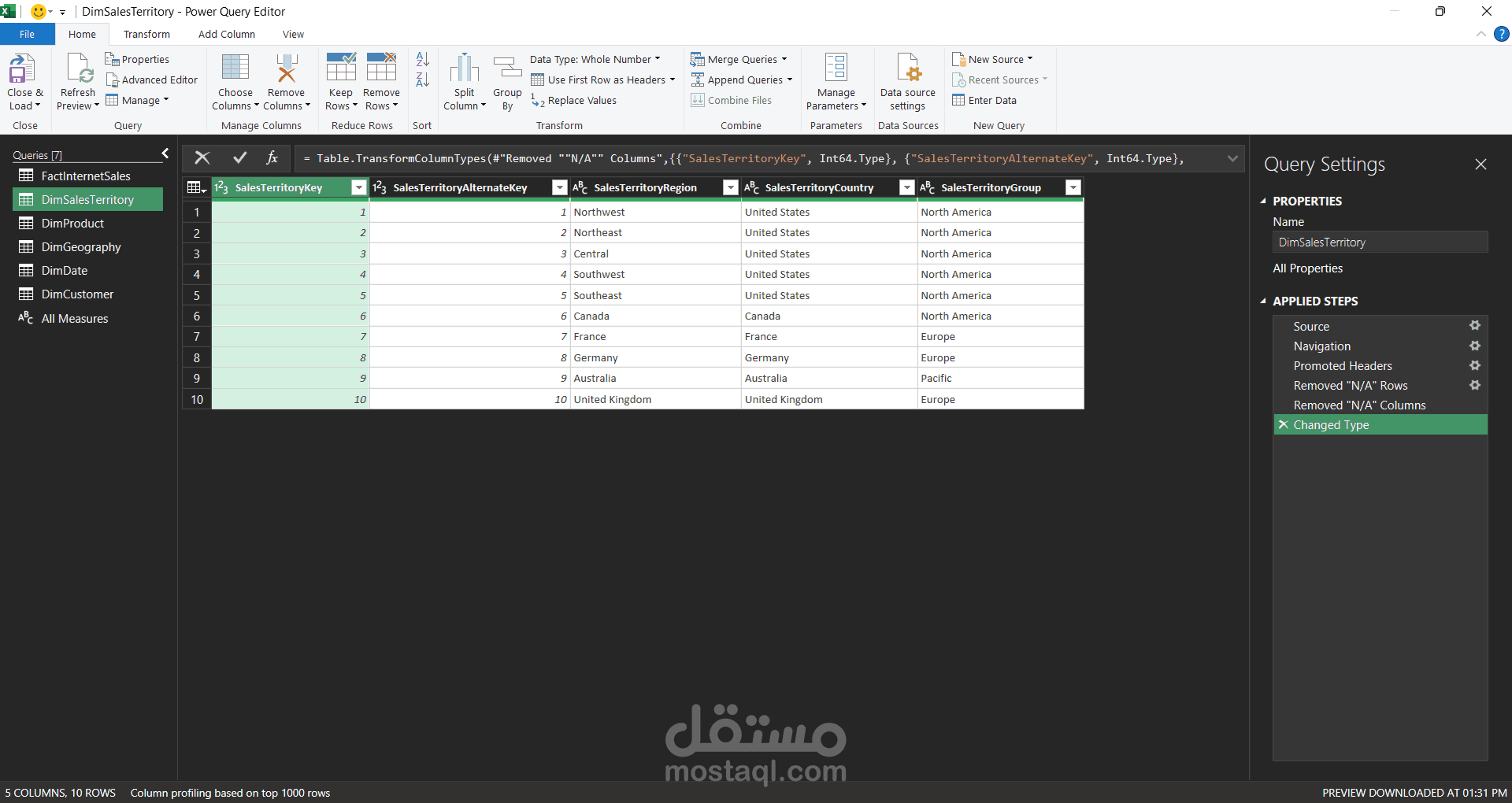Image resolution: width=1512 pixels, height=803 pixels.
Task: Open the table menu icon at grid corner
Action: (x=196, y=187)
